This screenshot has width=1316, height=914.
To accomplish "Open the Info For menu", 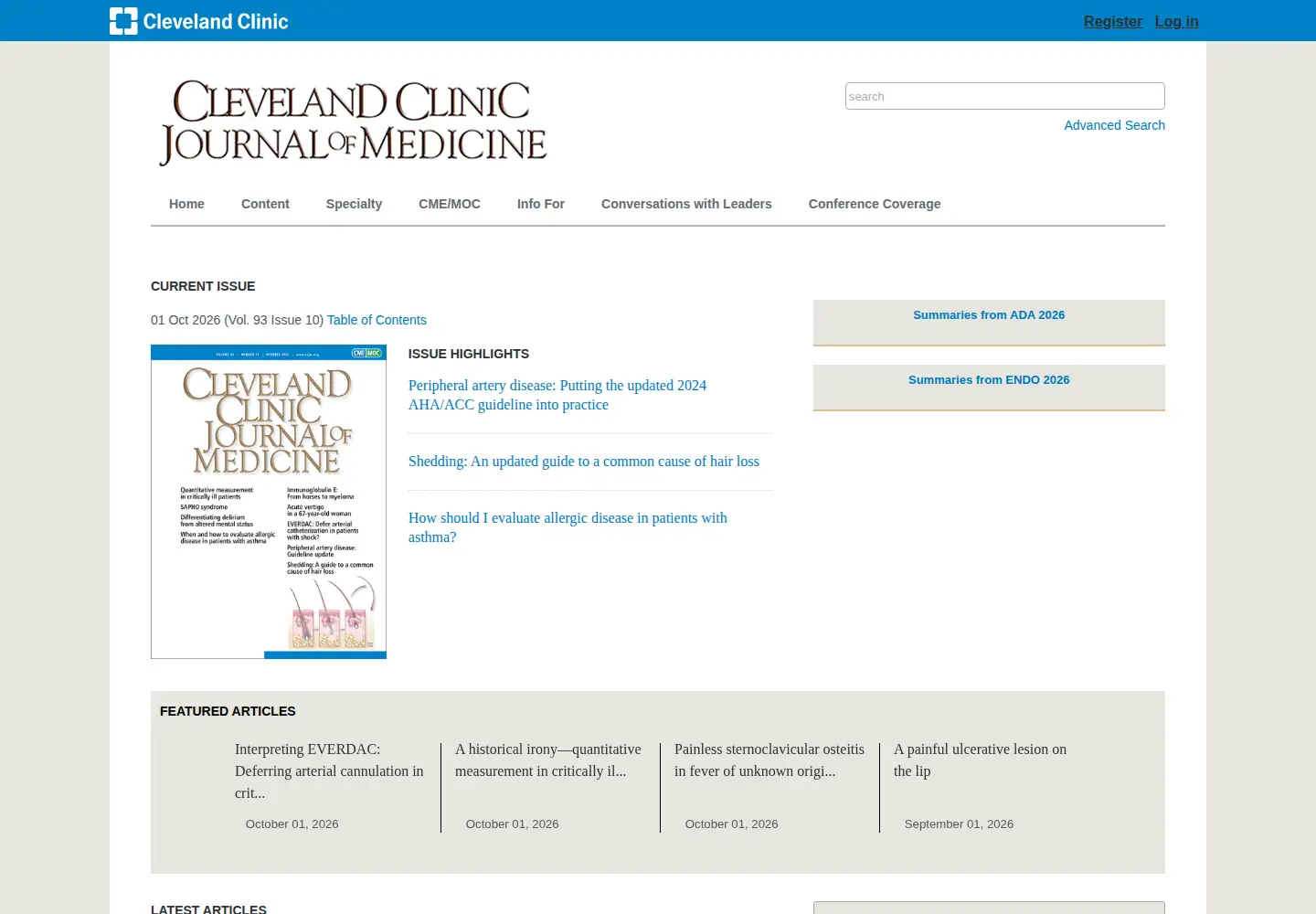I will coord(541,204).
